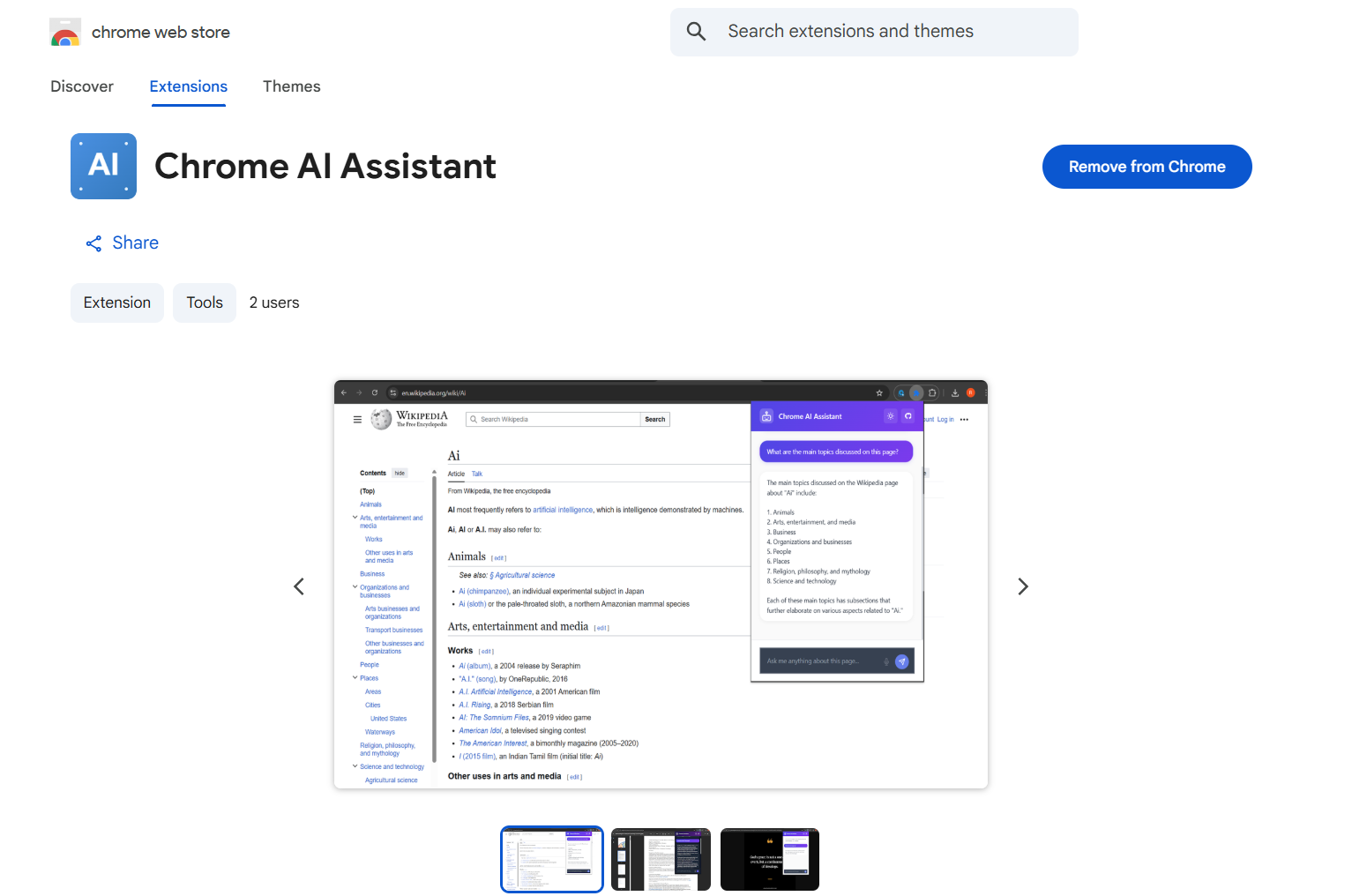Select the first screenshot thumbnail
Image resolution: width=1367 pixels, height=896 pixels.
(552, 859)
